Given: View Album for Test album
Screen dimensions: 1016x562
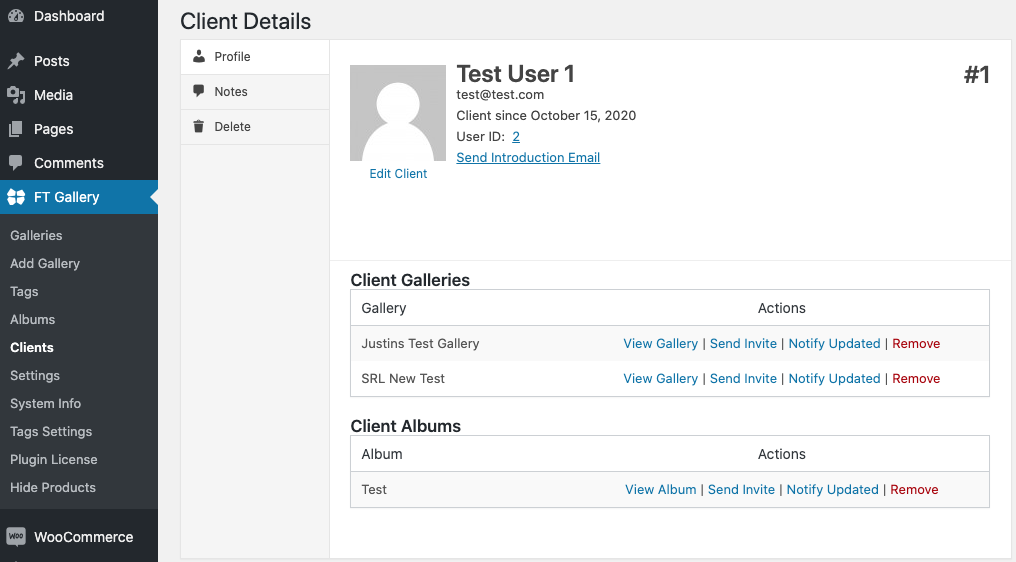Looking at the screenshot, I should point(660,489).
